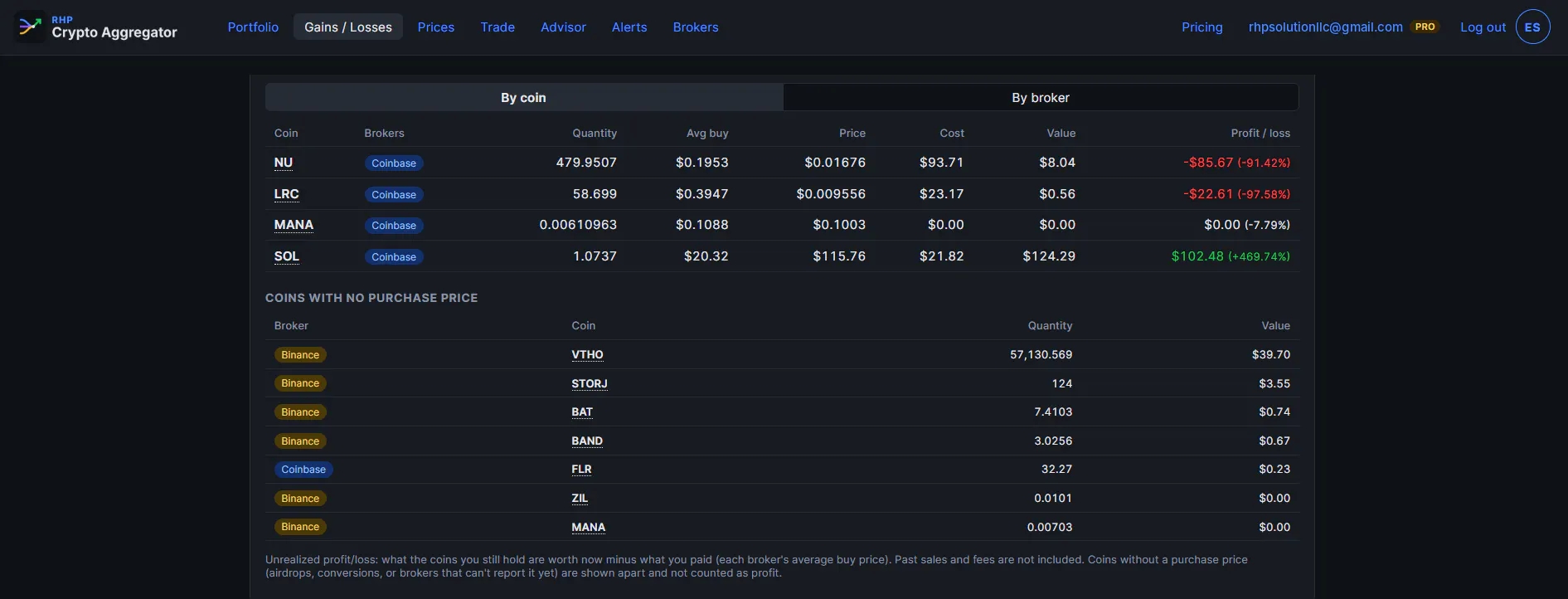This screenshot has width=1568, height=599.
Task: Click the Binance badge in the ZIL row
Action: point(300,499)
